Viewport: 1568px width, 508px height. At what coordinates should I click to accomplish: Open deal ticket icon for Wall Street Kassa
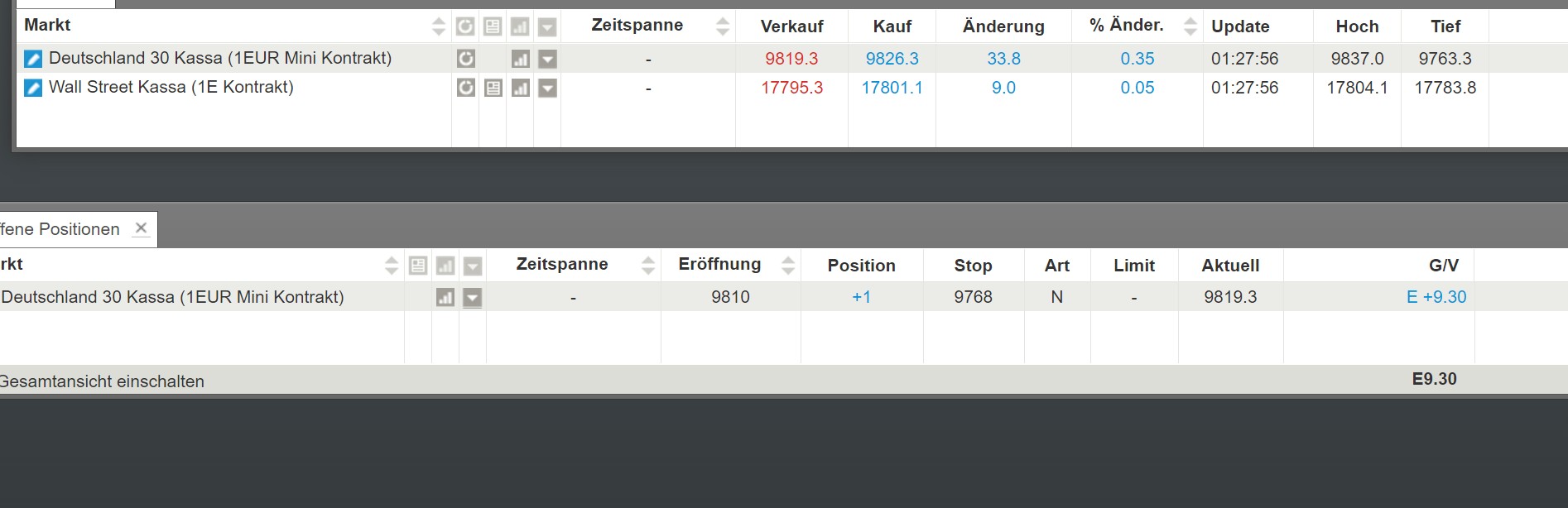tap(33, 88)
